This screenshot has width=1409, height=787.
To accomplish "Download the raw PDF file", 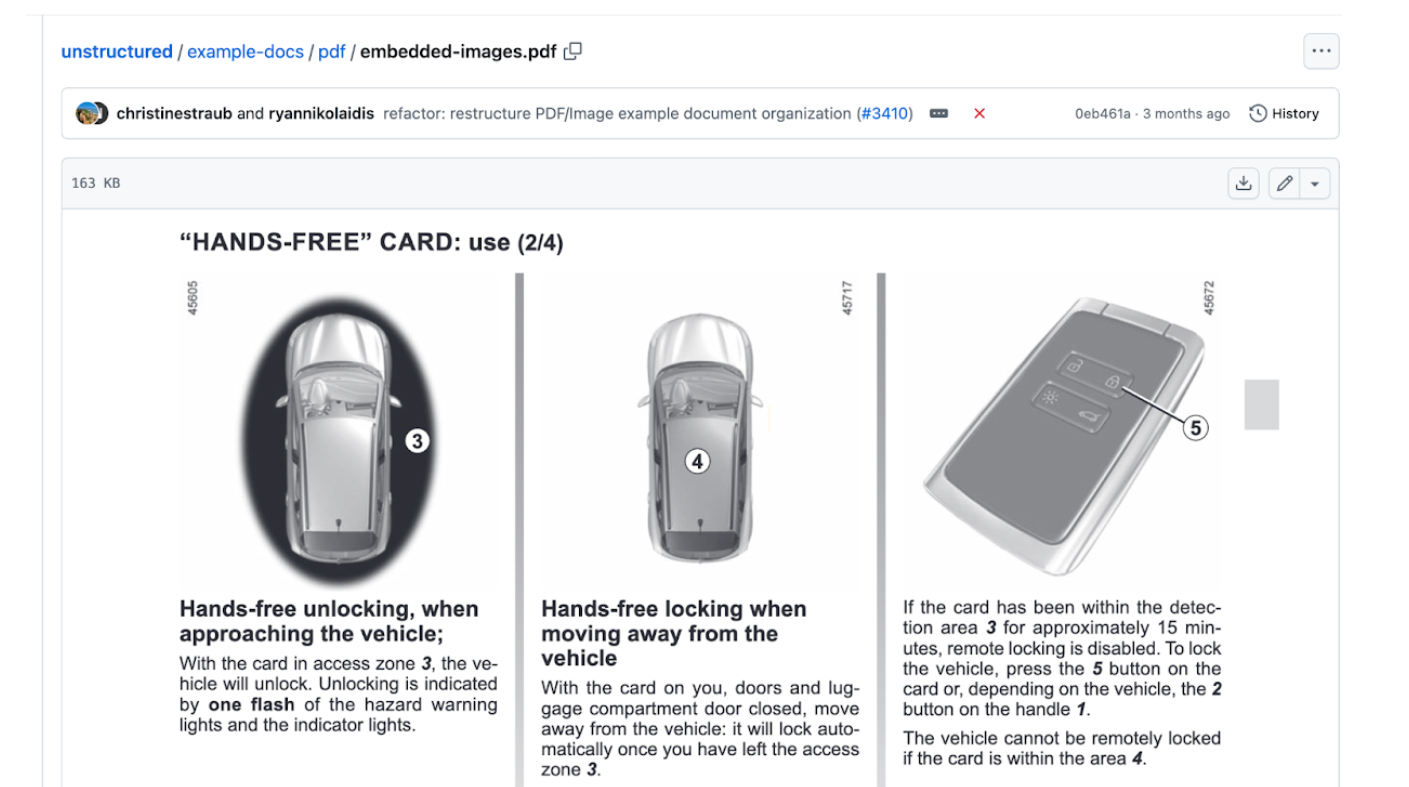I will click(x=1243, y=183).
